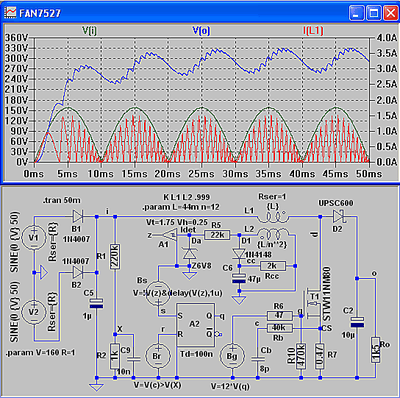Maximize the FAN7527 window
400x398 pixels.
pos(374,13)
